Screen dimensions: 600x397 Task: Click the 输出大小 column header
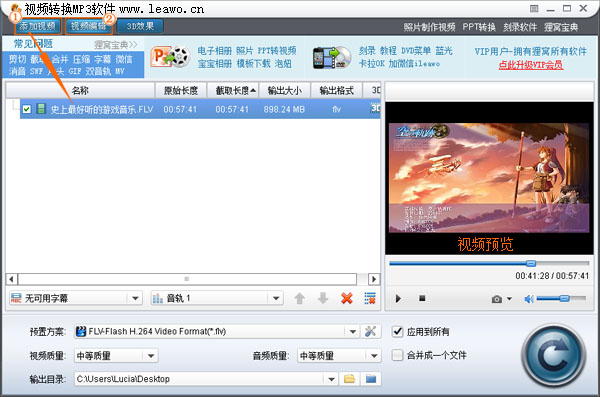point(285,91)
